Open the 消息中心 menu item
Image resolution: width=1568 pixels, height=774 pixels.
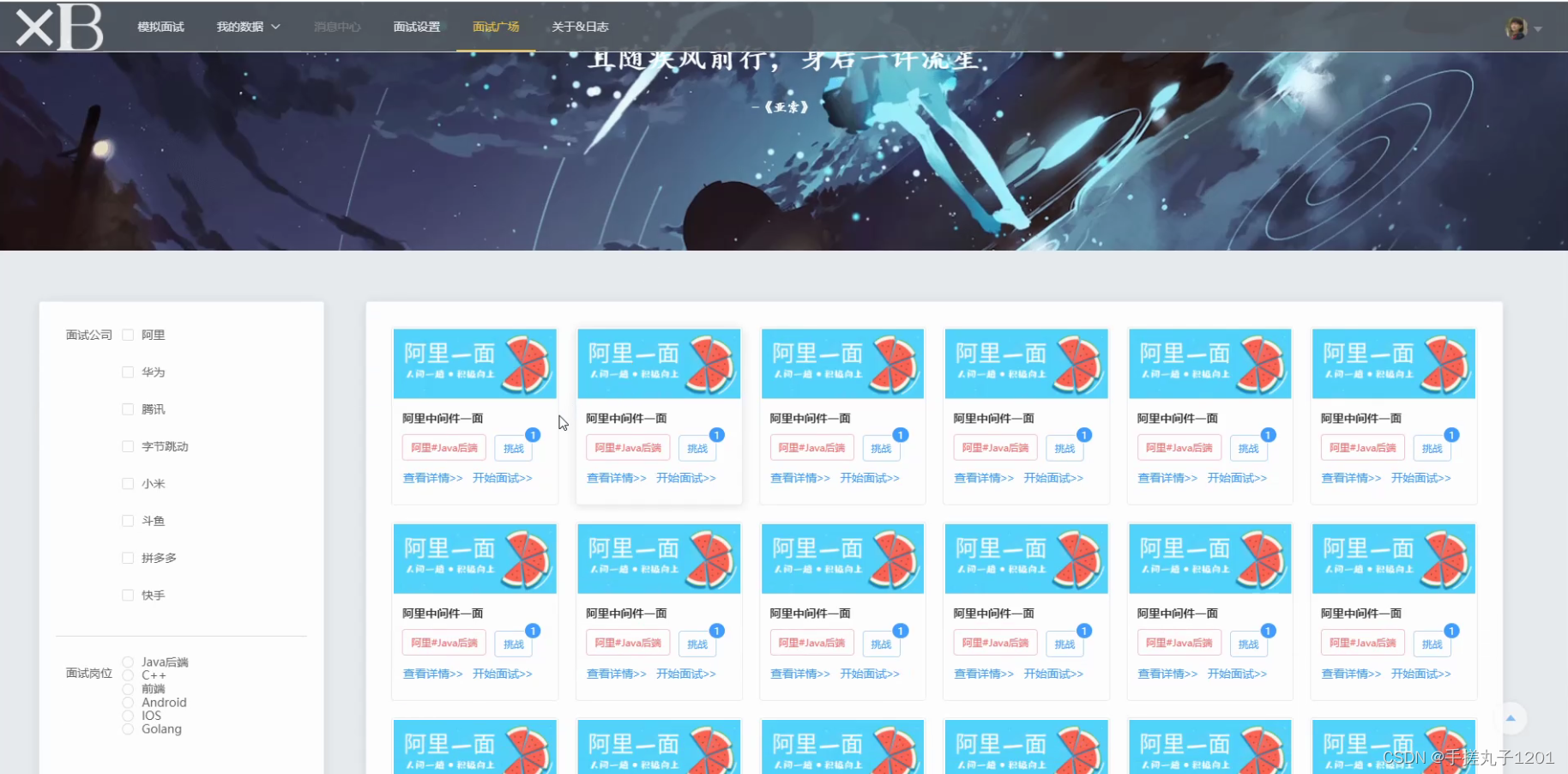coord(337,27)
